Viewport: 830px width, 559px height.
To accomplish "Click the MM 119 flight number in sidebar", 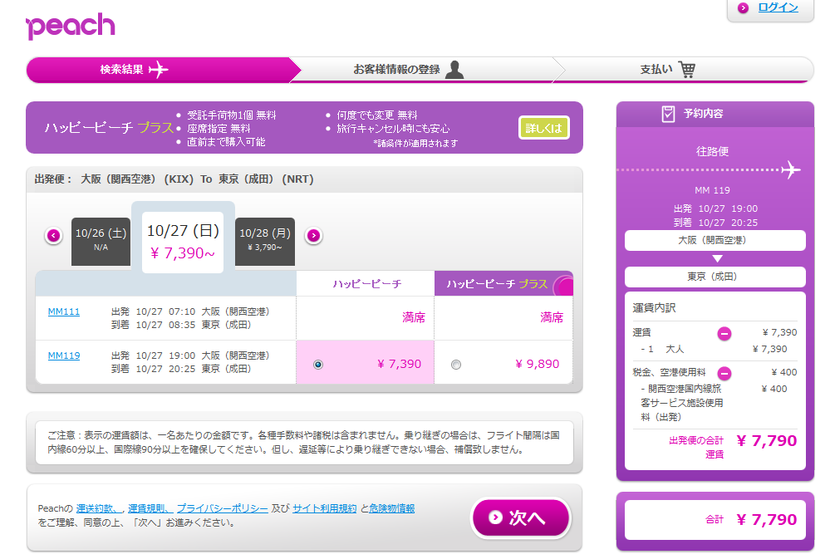I will coord(712,191).
